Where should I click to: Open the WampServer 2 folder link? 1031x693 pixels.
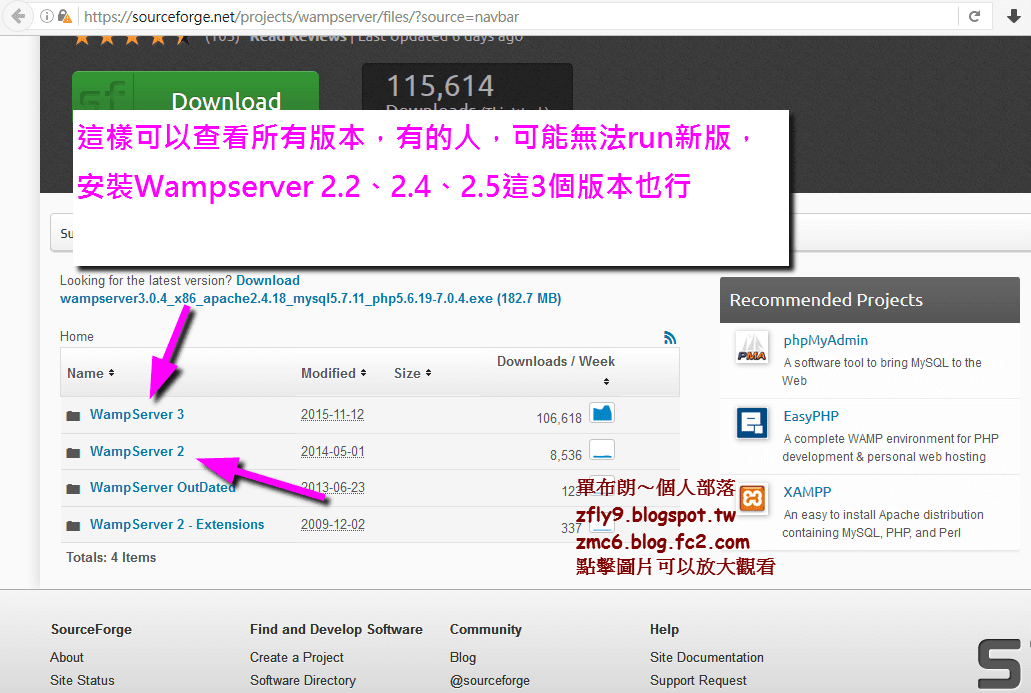point(137,452)
